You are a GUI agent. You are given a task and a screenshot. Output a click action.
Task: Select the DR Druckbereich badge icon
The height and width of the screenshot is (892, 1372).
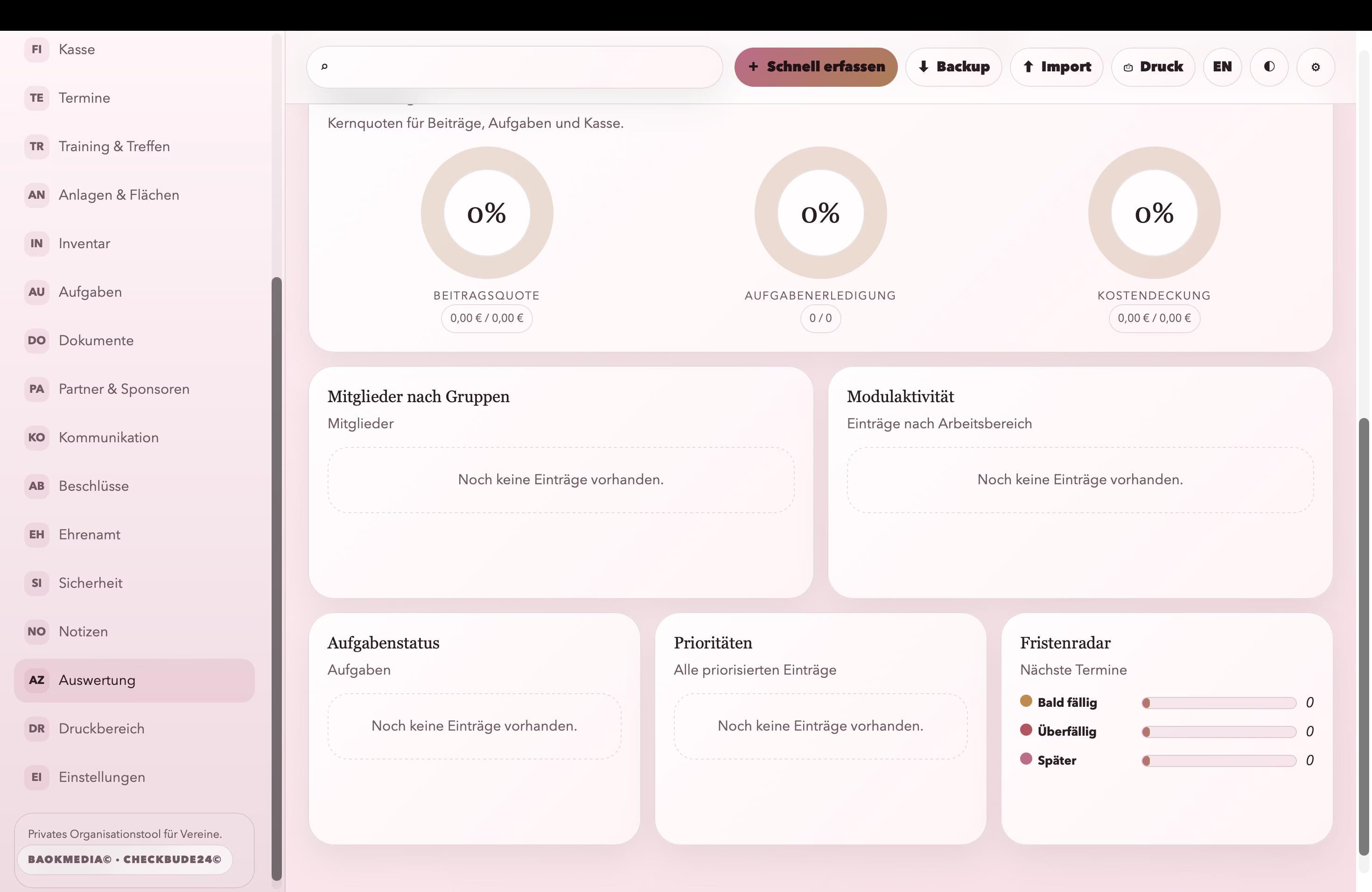(x=36, y=728)
